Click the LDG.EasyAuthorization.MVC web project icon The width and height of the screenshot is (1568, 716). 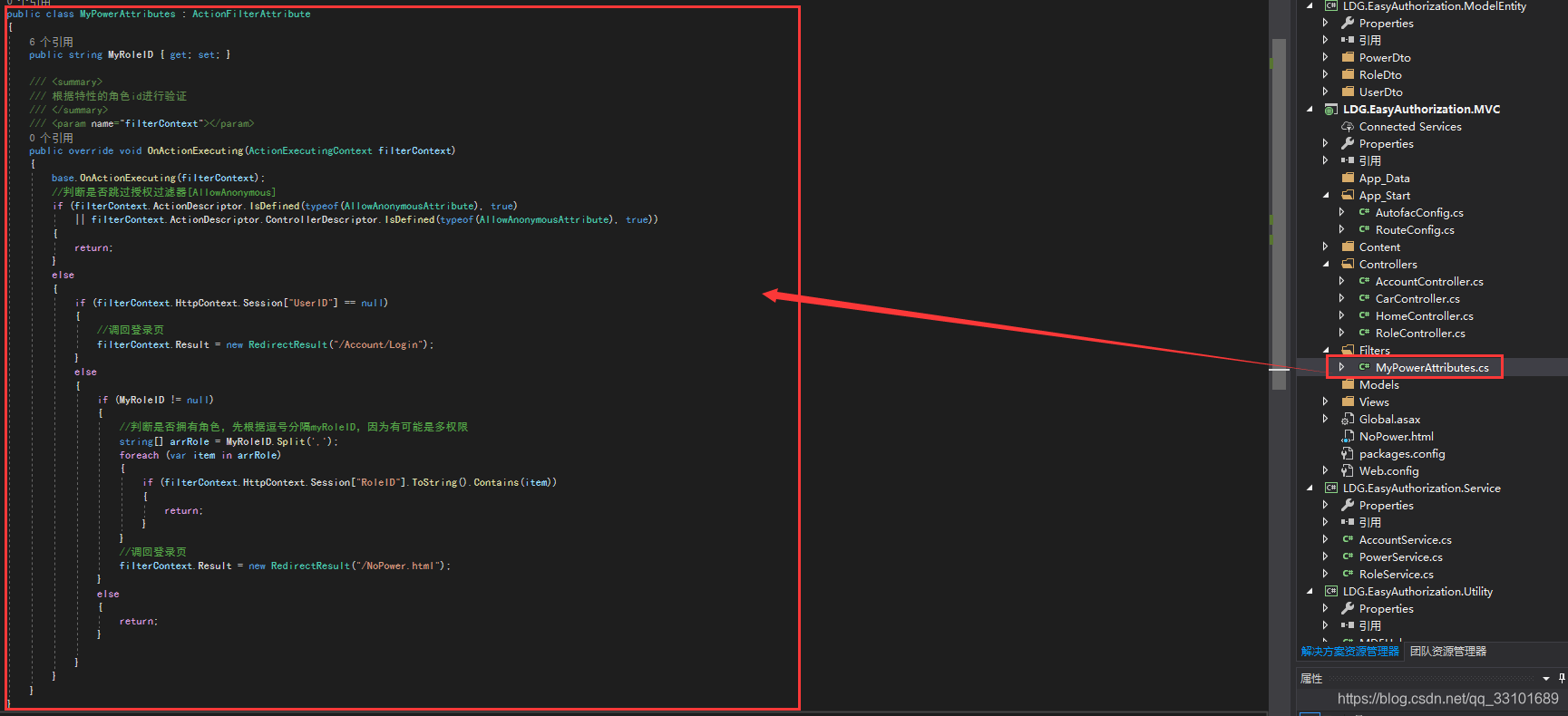pos(1331,109)
